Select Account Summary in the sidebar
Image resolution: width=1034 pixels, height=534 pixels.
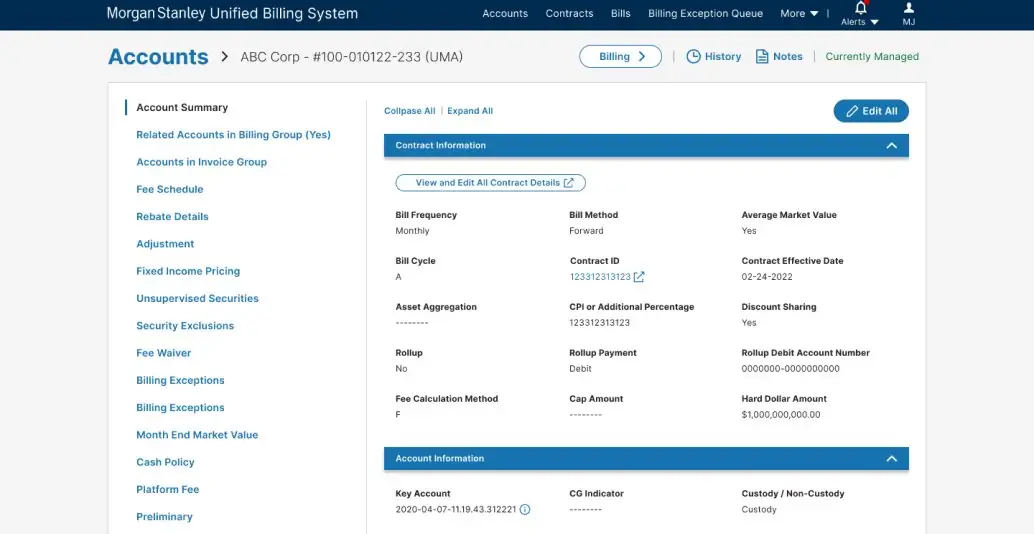pyautogui.click(x=182, y=107)
